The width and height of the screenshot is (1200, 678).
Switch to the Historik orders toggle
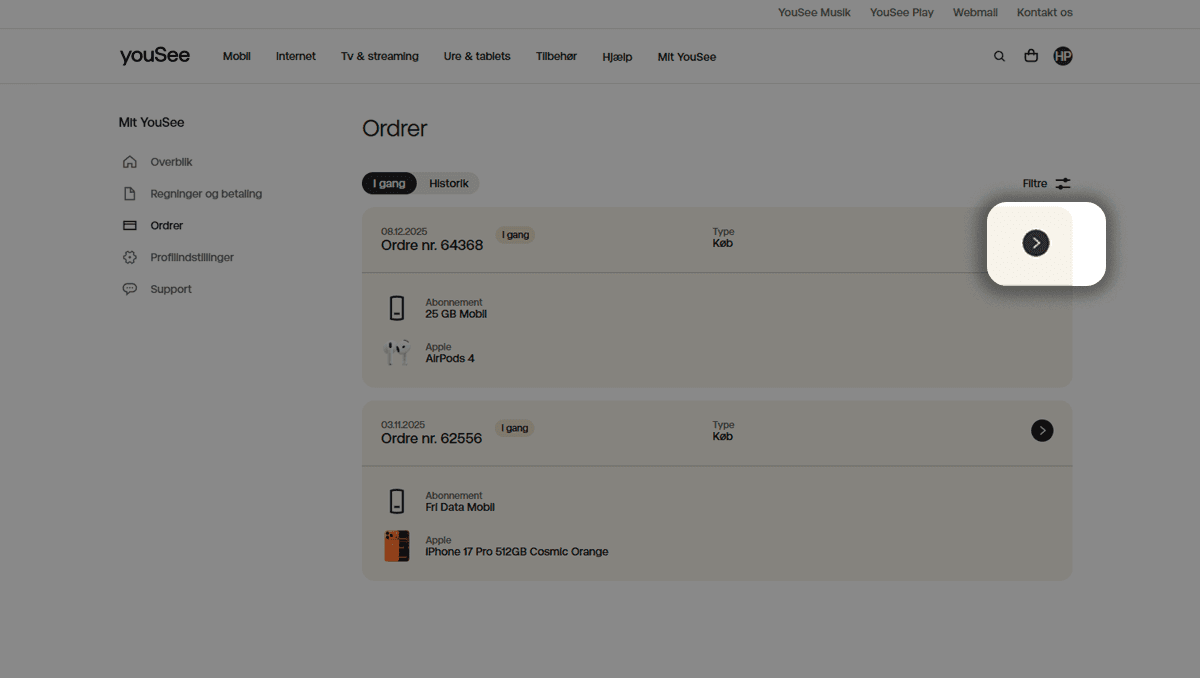[x=449, y=184]
